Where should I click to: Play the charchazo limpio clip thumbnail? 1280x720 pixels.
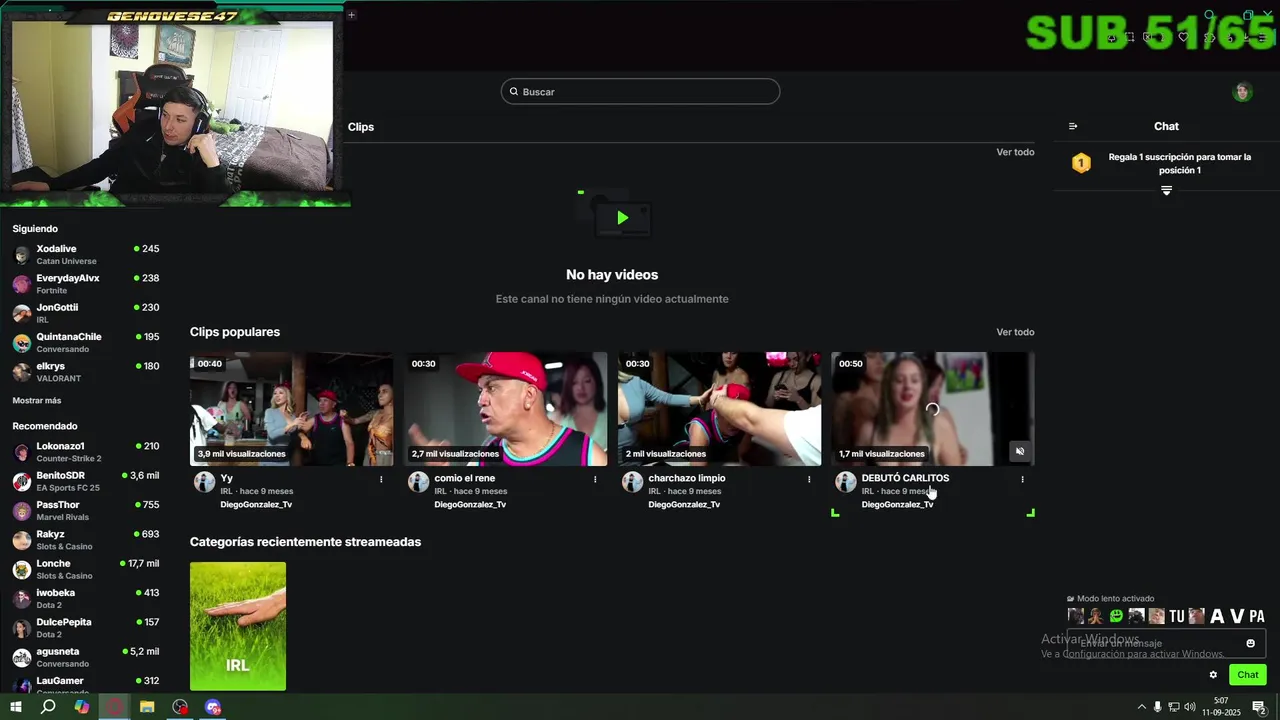click(719, 409)
